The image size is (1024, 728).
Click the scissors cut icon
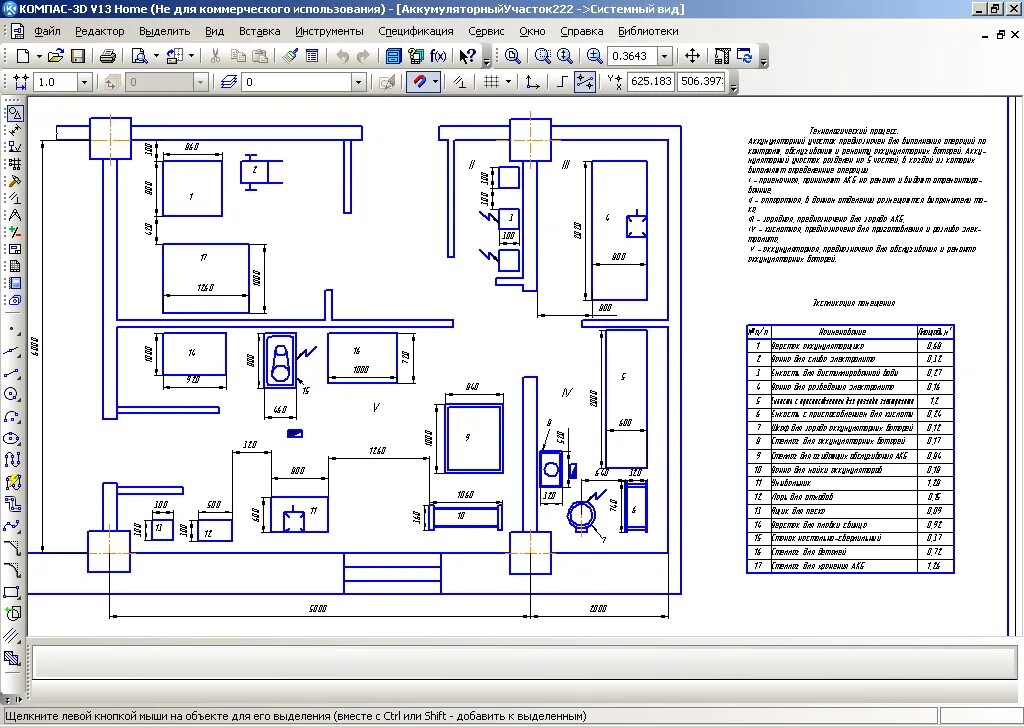point(215,56)
